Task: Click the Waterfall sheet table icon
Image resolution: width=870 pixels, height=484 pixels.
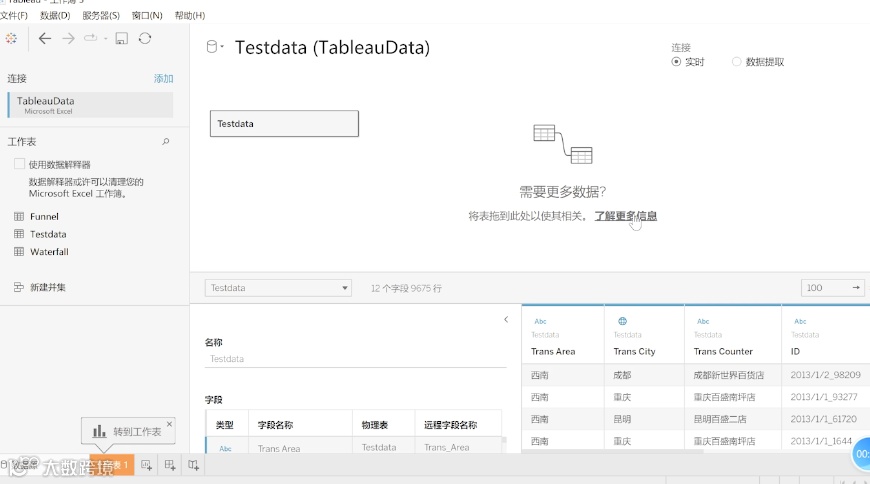Action: click(19, 251)
